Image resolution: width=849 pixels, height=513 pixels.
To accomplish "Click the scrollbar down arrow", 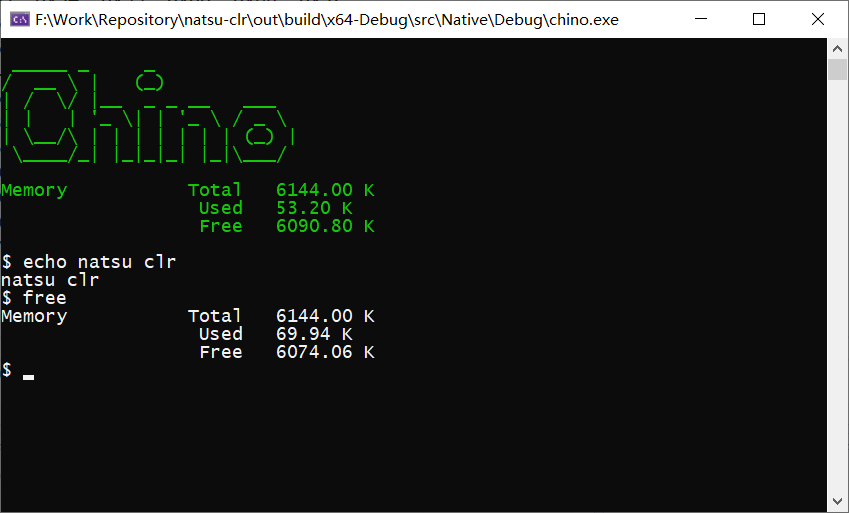I will coord(838,502).
